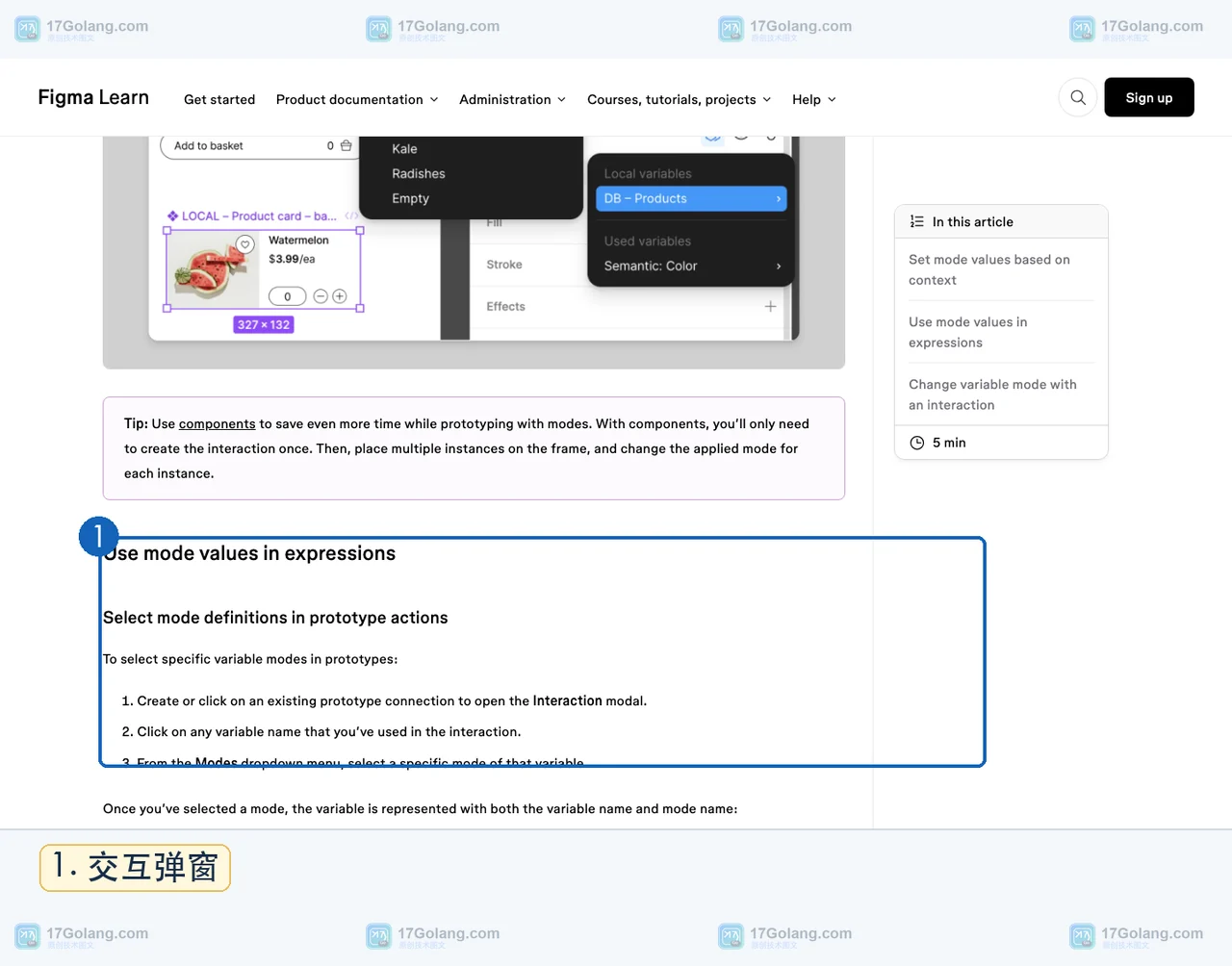
Task: Open the Figma Learn home logo
Action: click(93, 97)
